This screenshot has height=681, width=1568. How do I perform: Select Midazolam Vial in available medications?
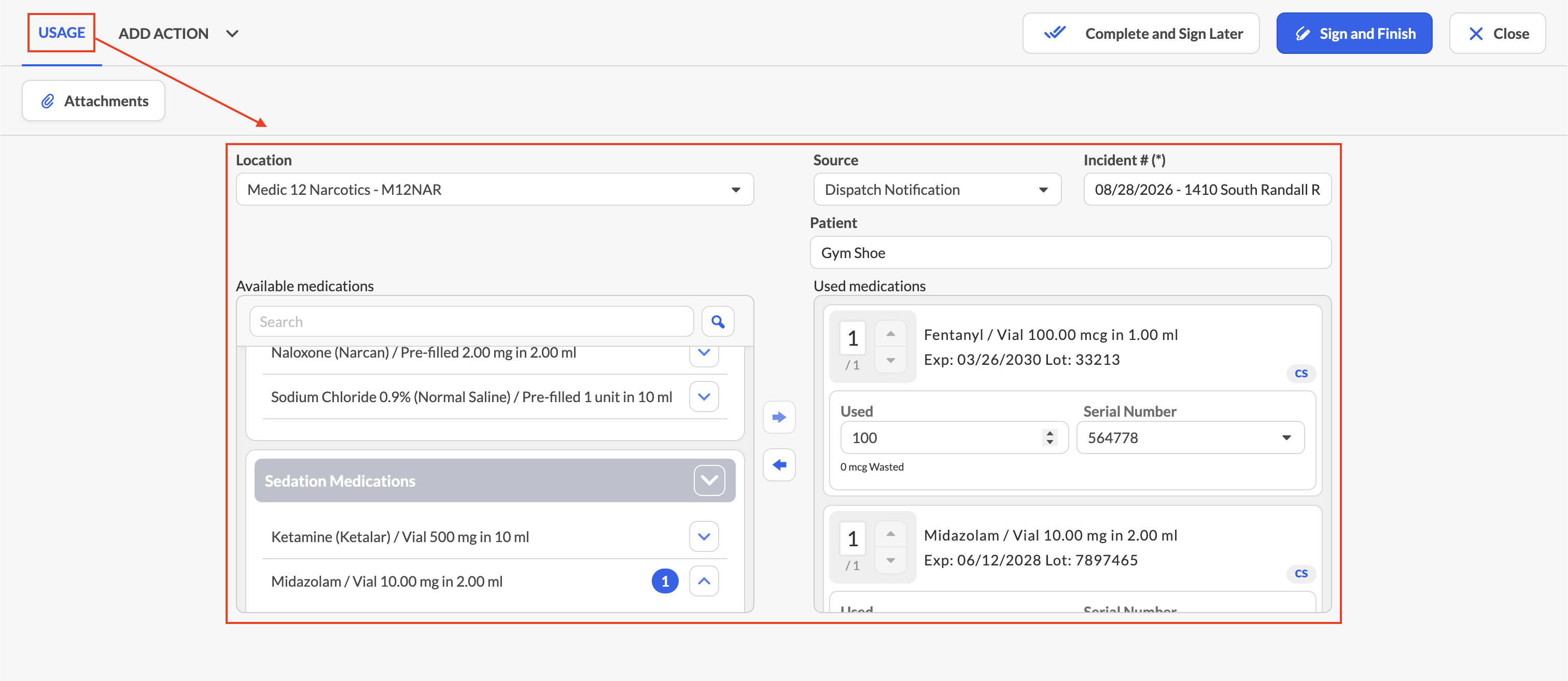[x=386, y=581]
